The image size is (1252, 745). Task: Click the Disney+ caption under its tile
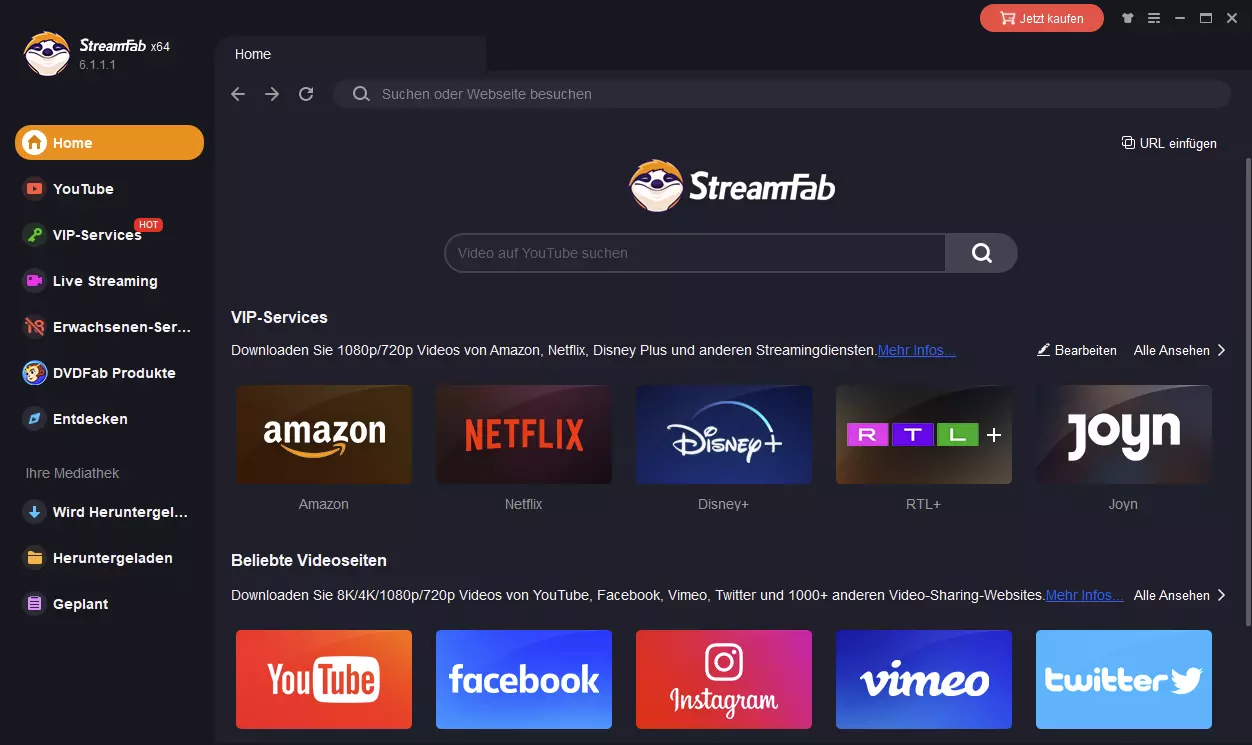(x=723, y=504)
